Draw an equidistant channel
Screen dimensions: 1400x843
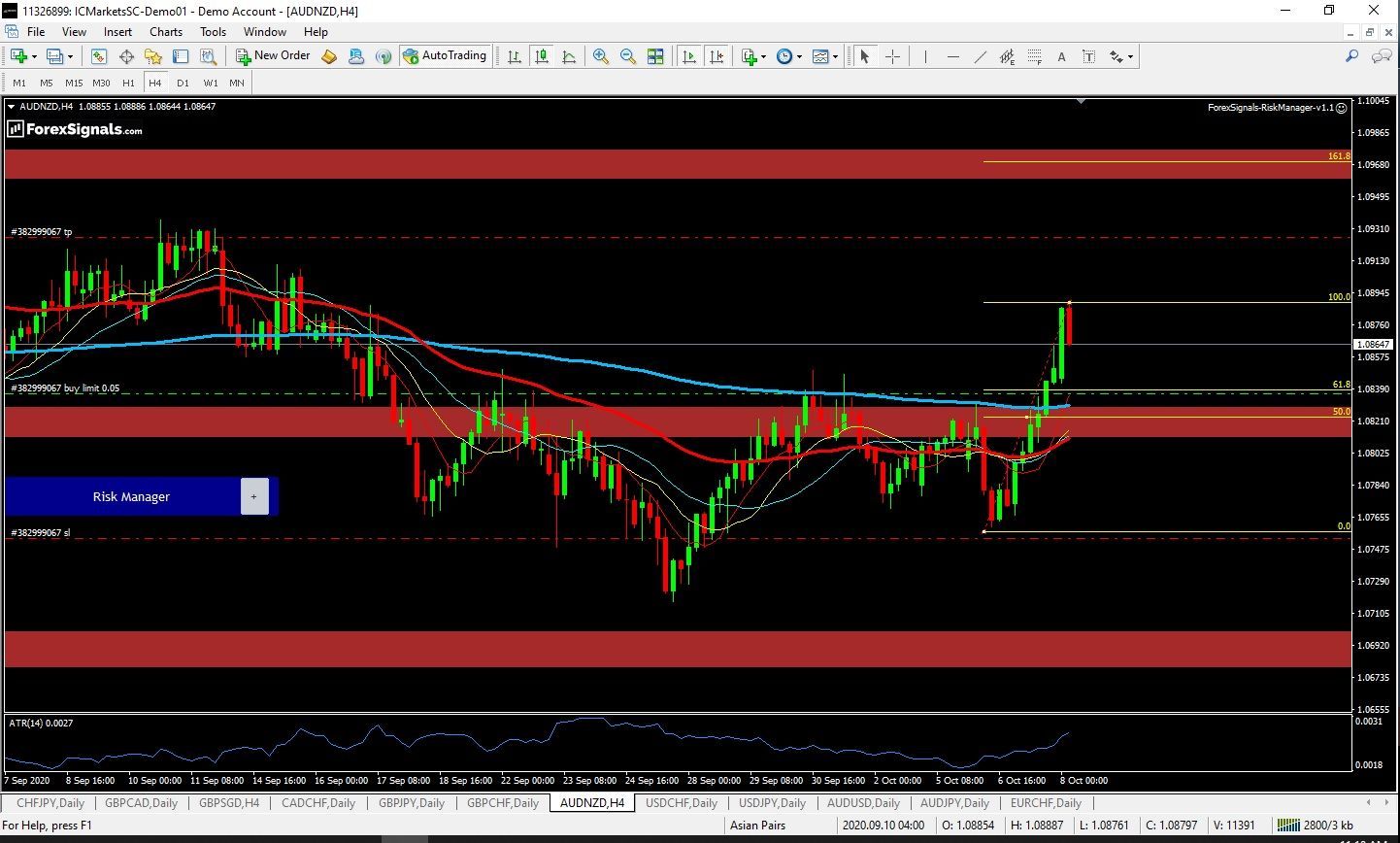coord(1007,56)
